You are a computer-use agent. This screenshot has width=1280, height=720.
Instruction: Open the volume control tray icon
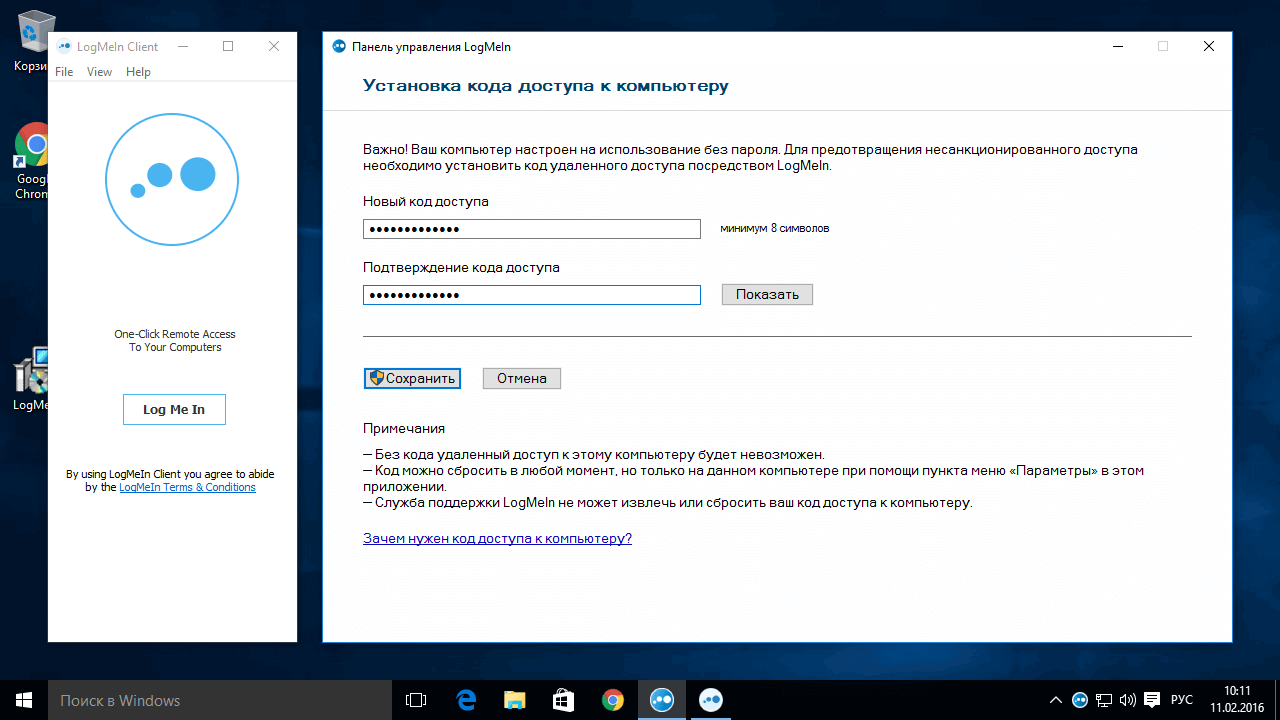(x=1128, y=700)
